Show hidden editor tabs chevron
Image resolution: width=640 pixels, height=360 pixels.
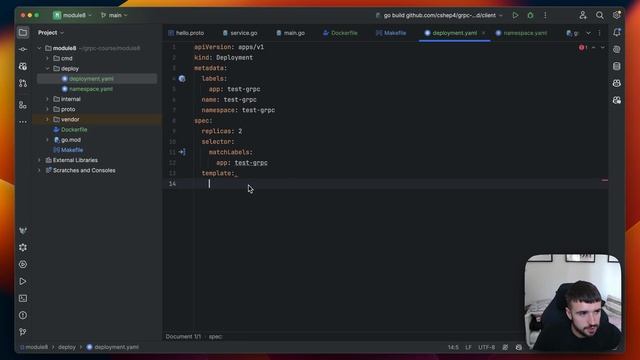pos(588,33)
